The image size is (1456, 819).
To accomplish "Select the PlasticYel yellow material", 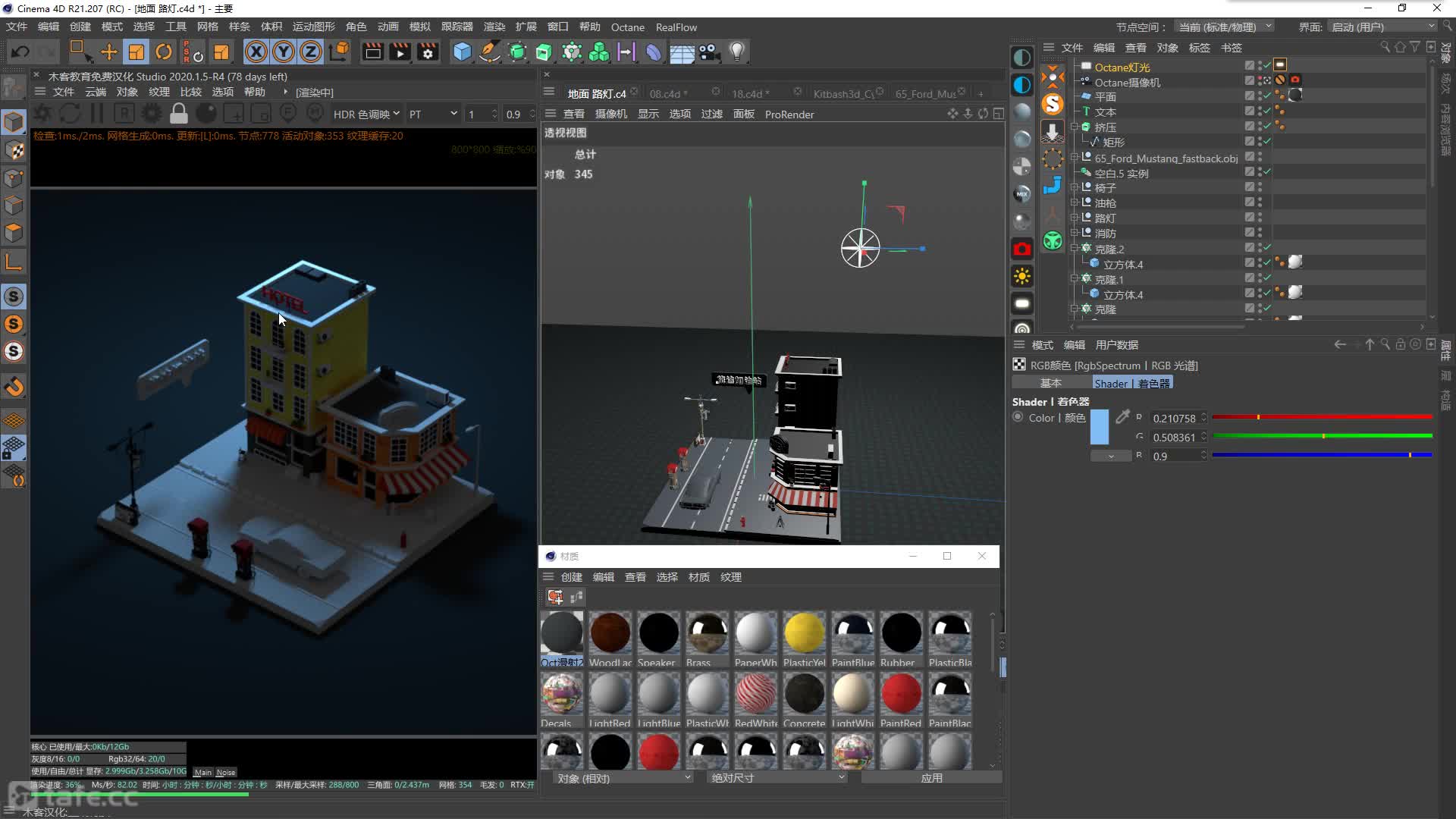I will pos(804,639).
